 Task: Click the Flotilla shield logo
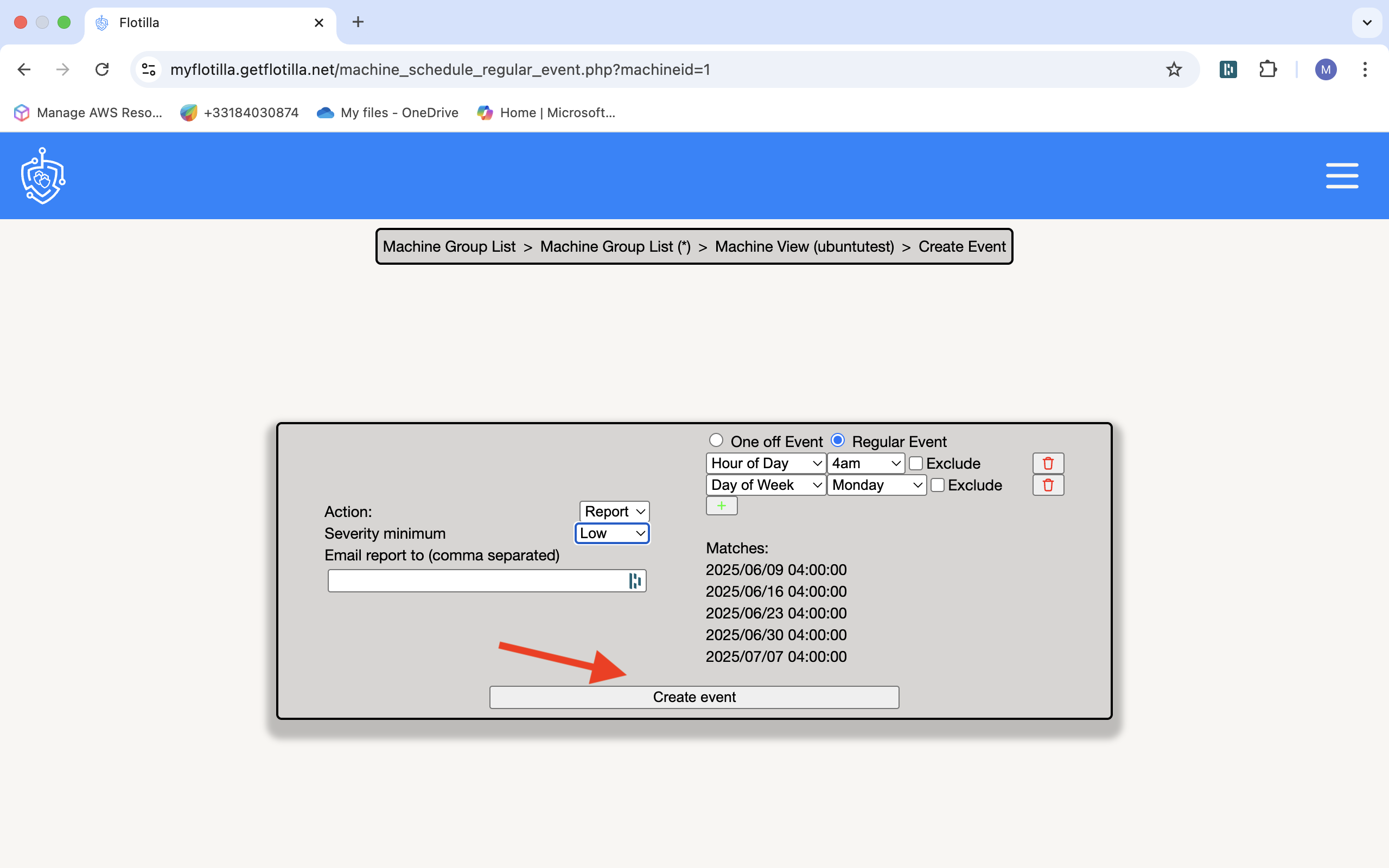(43, 176)
